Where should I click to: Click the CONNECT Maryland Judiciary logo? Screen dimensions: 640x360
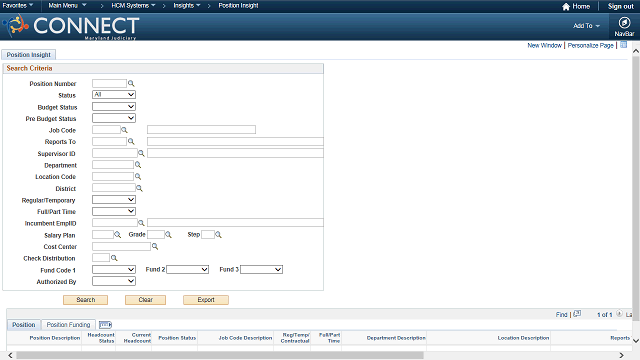tap(71, 27)
